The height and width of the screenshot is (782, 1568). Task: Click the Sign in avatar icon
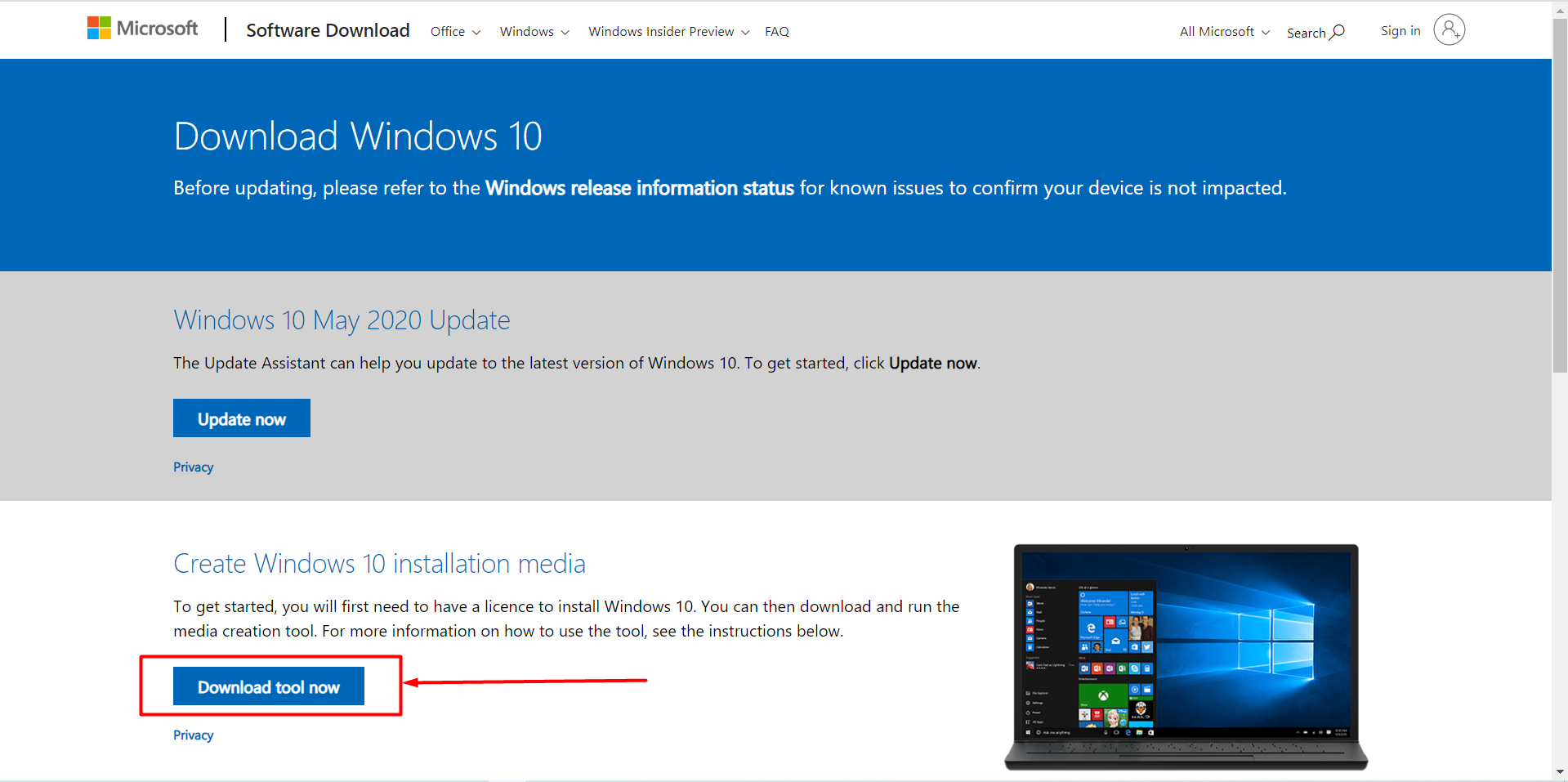(x=1449, y=30)
